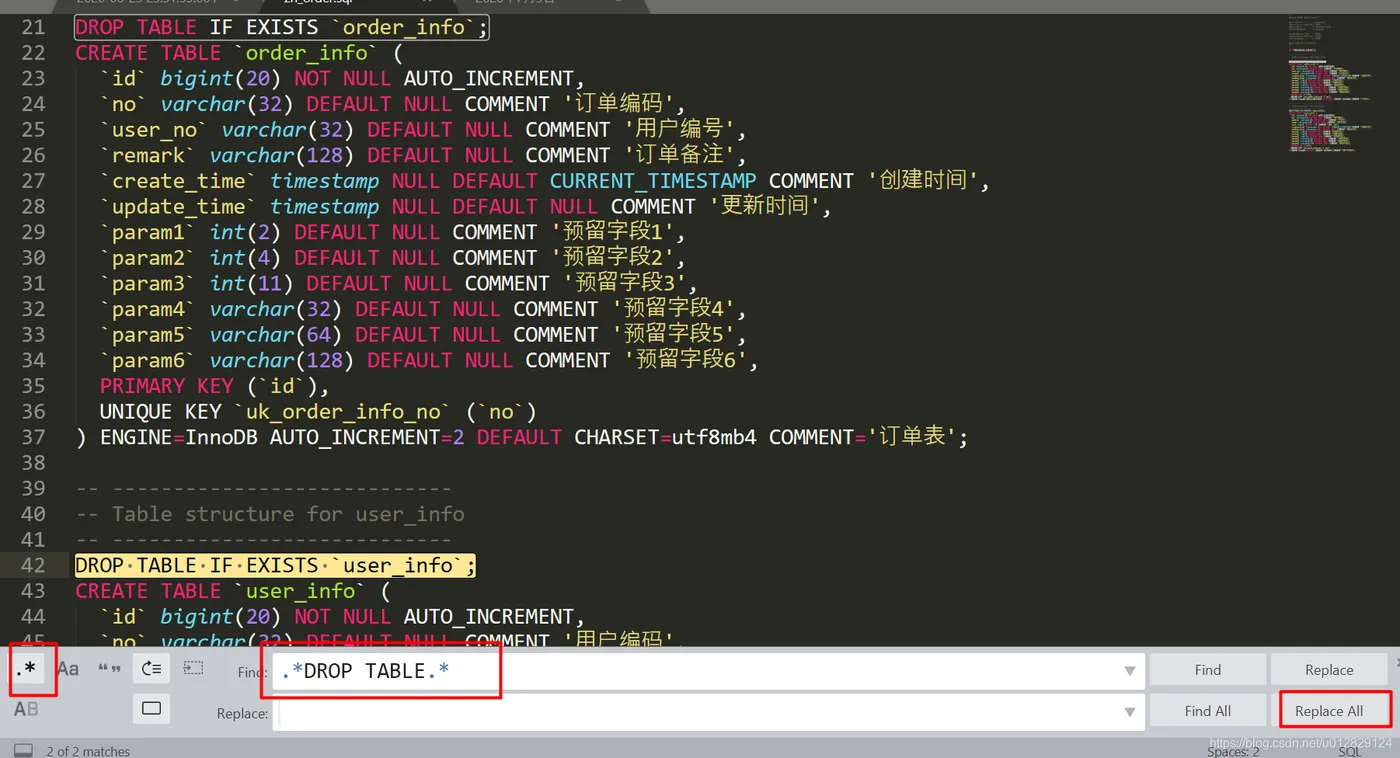1400x758 pixels.
Task: Click the `param6` varchar(128) line
Action: 429,361
